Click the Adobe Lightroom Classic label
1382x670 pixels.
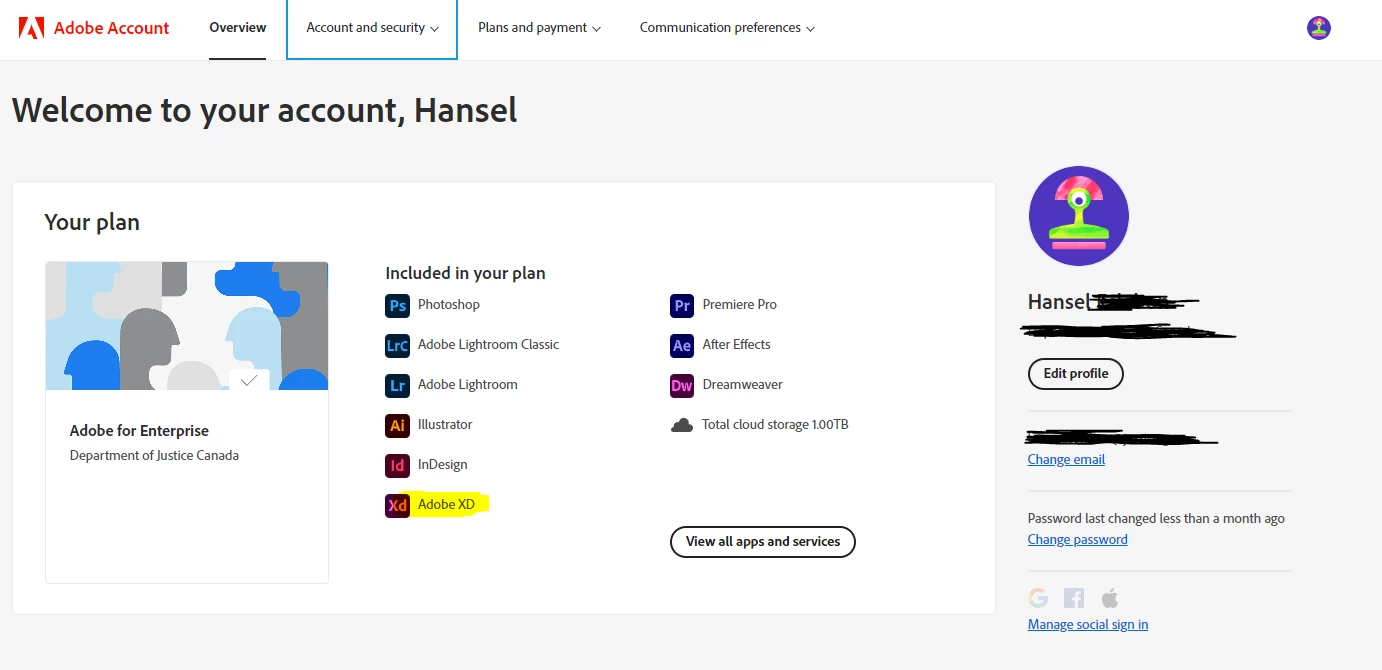click(489, 345)
